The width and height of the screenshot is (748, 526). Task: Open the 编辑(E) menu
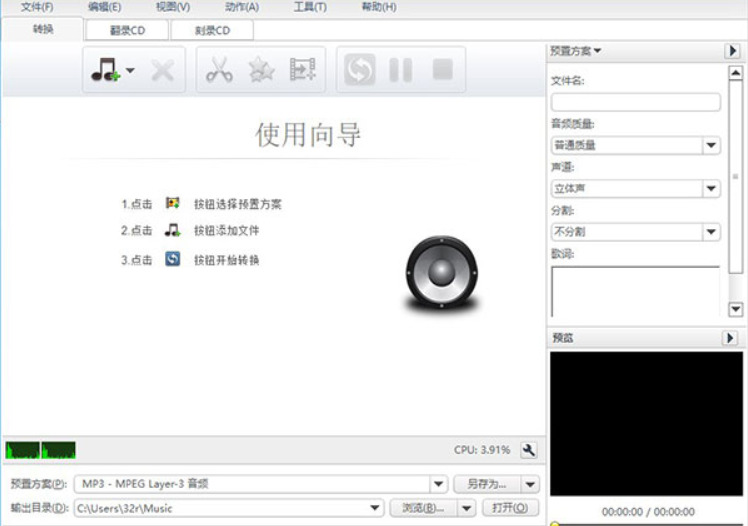[104, 7]
